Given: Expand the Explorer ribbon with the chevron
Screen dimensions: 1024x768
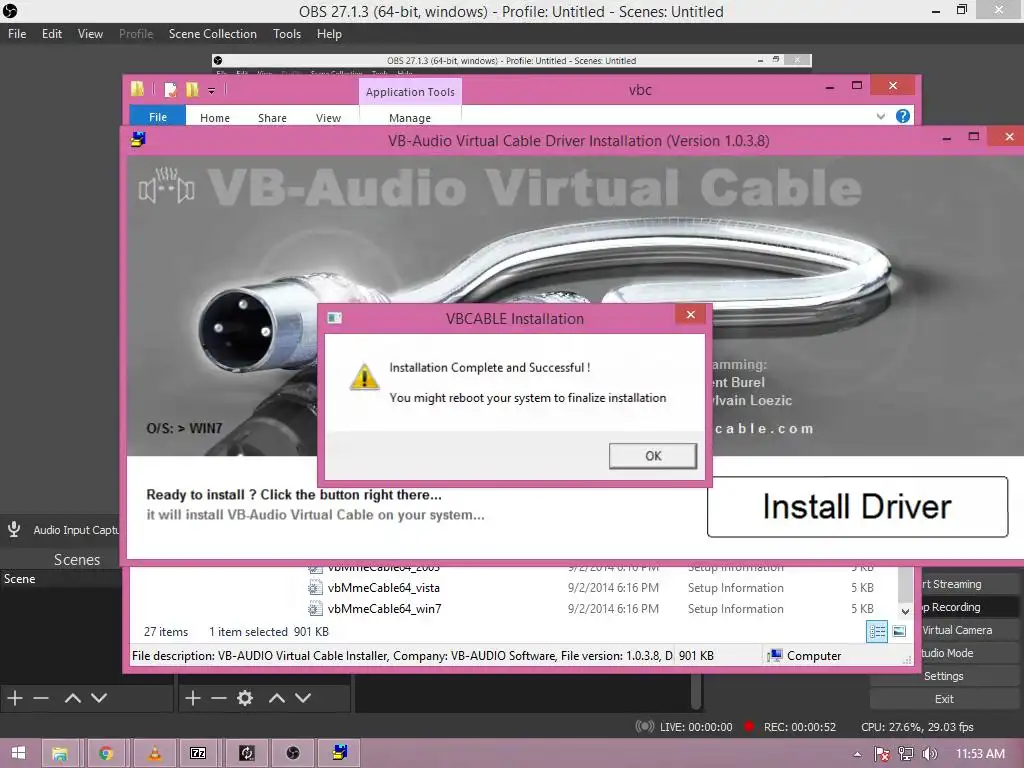Looking at the screenshot, I should pyautogui.click(x=881, y=116).
